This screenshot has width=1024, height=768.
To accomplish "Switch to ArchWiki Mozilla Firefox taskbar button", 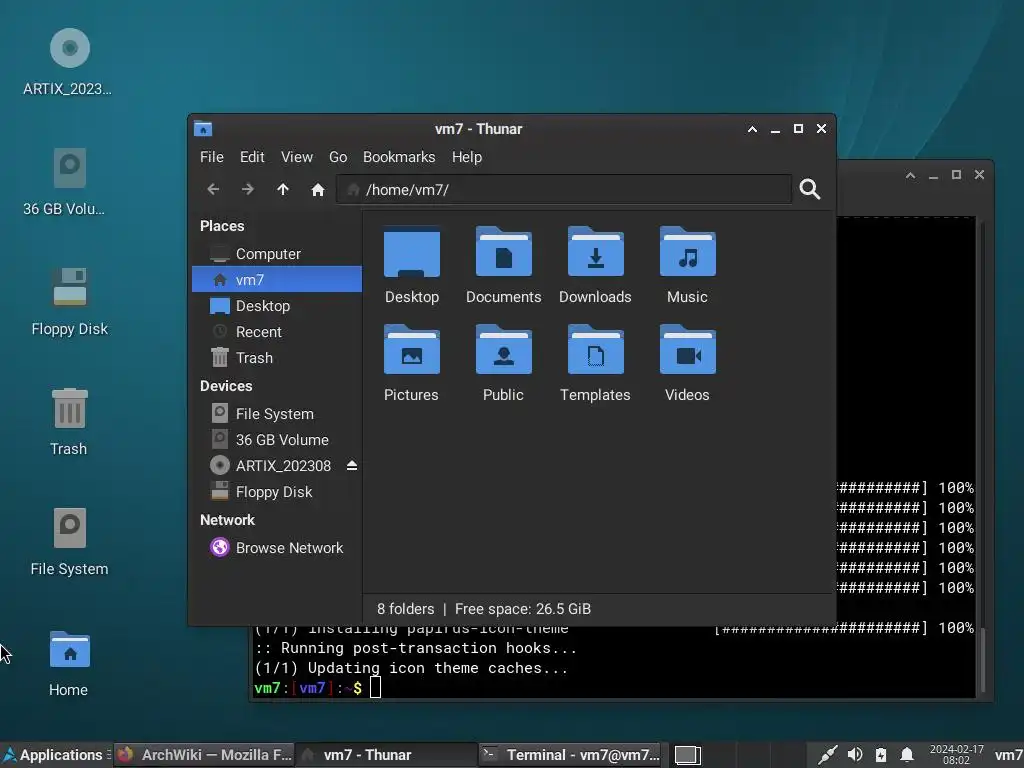I will pyautogui.click(x=204, y=755).
